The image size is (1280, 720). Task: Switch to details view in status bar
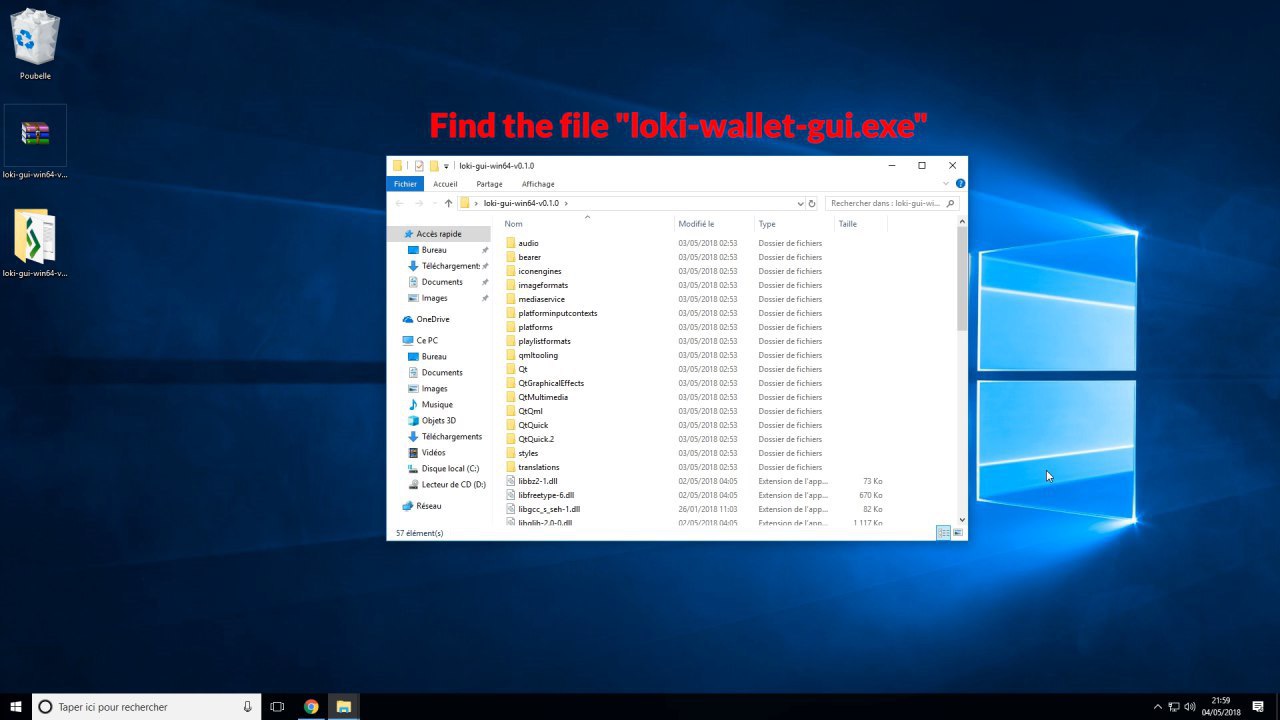click(943, 533)
